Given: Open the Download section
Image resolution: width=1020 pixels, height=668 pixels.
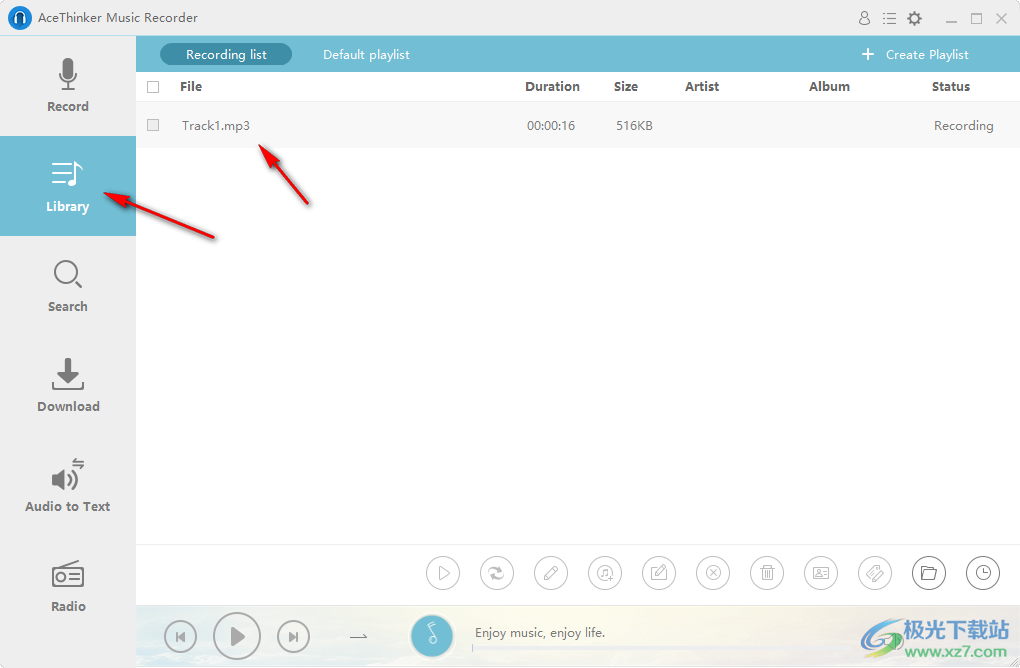Looking at the screenshot, I should click(x=67, y=386).
